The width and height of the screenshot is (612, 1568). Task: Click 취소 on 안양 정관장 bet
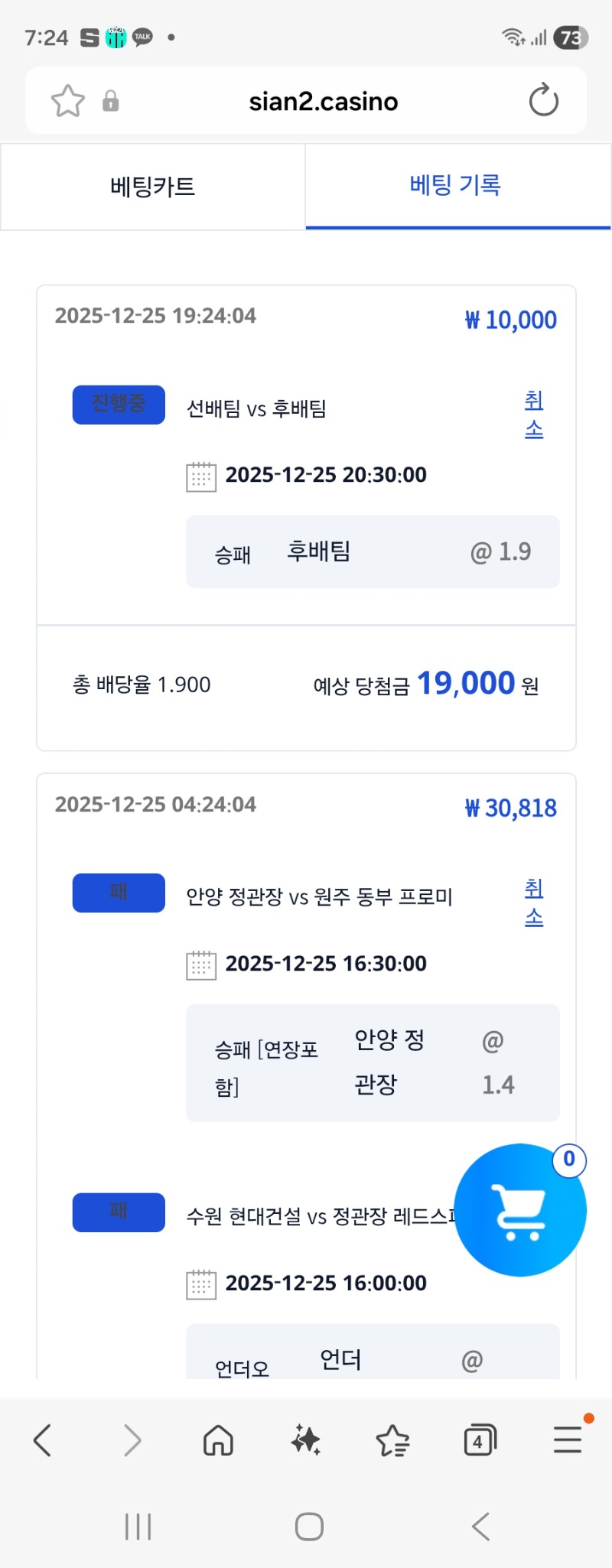pyautogui.click(x=534, y=903)
